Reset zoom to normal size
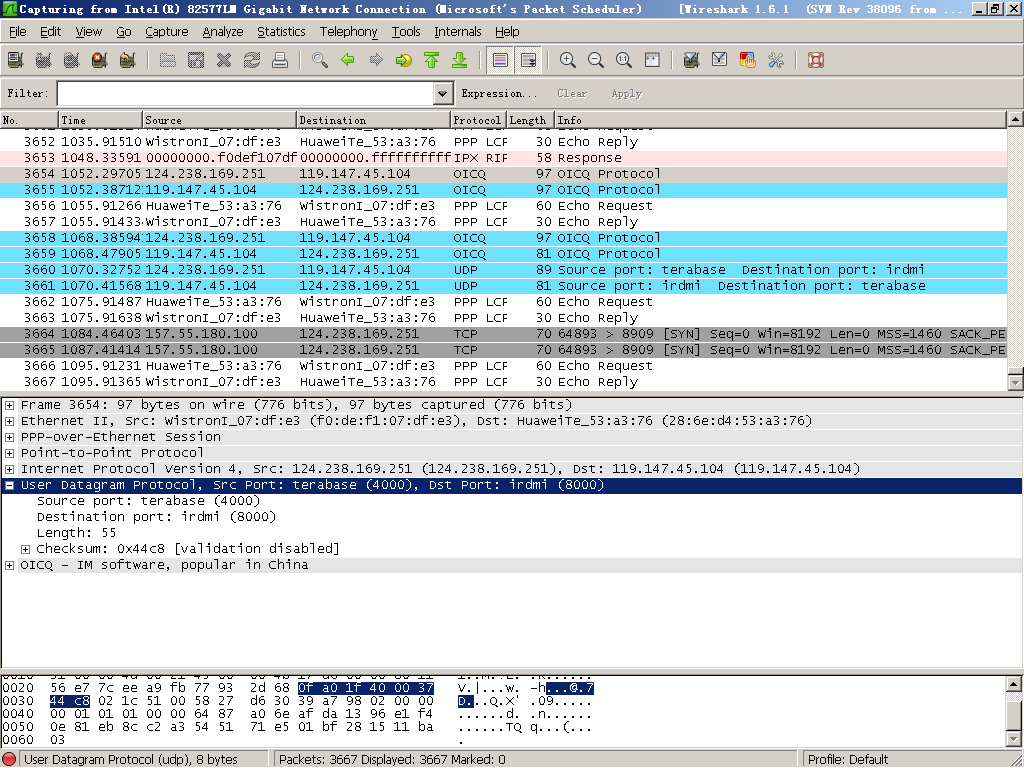The height and width of the screenshot is (768, 1024). click(624, 60)
